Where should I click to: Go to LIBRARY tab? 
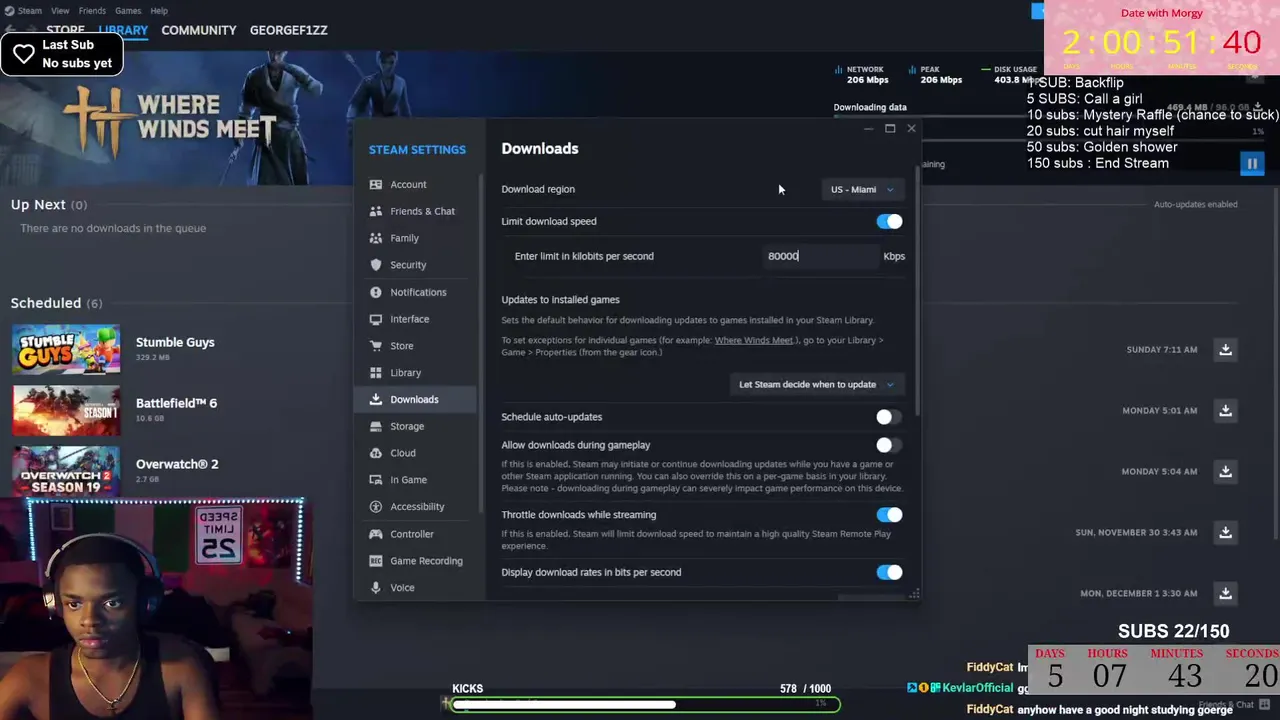(123, 30)
